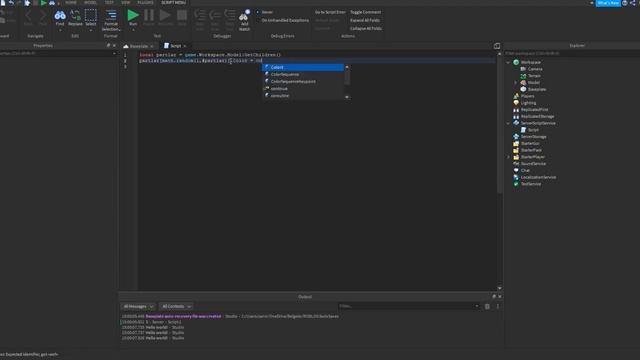Click the Output filter input field

[x=409, y=306]
